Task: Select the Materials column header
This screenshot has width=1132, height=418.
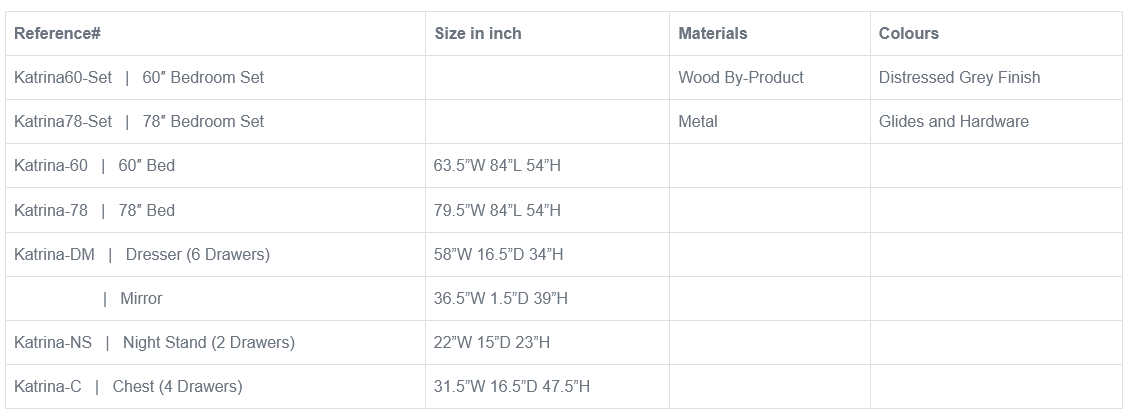Action: pos(713,34)
